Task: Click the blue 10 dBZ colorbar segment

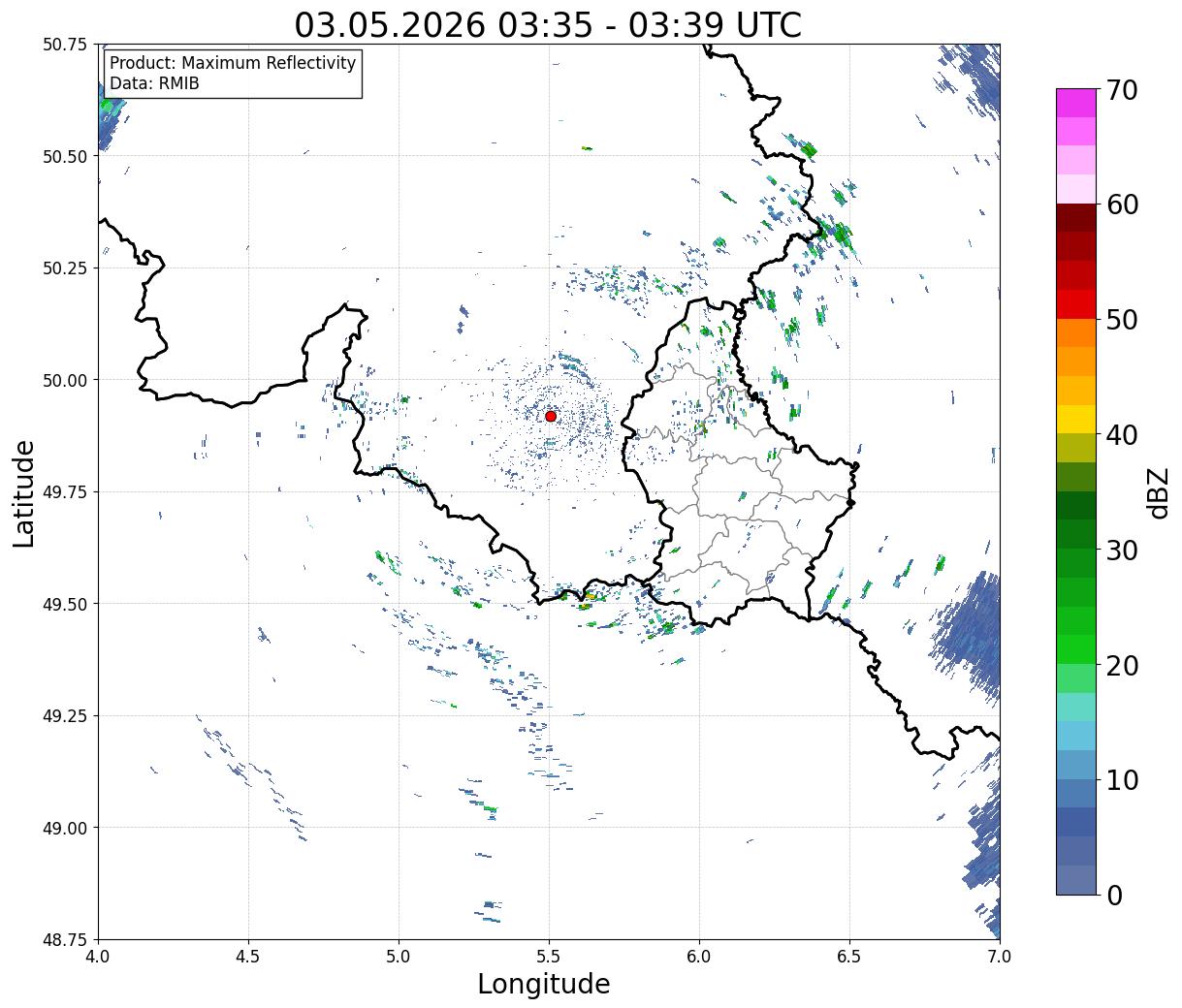Action: pos(1076,793)
